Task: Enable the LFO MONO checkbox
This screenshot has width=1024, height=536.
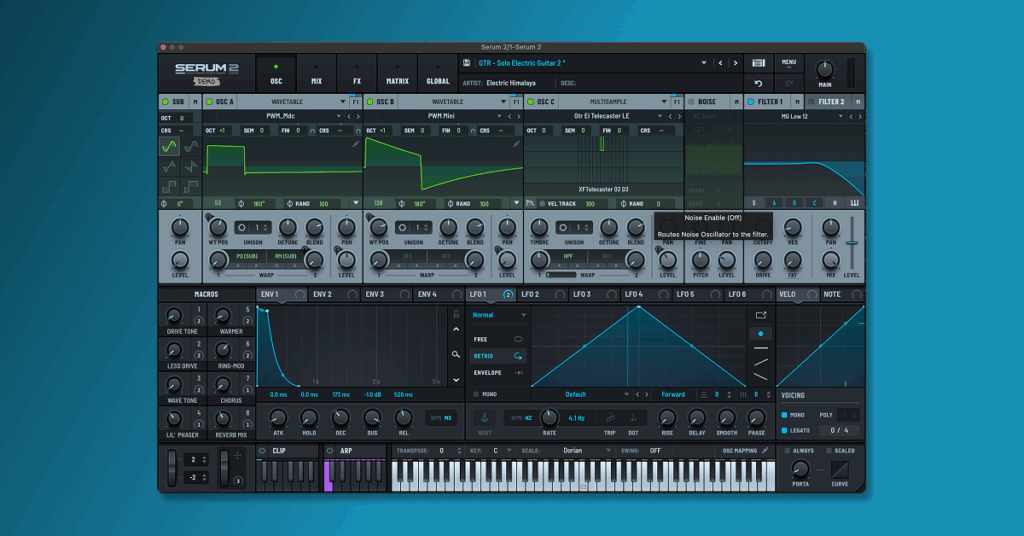Action: [x=476, y=394]
